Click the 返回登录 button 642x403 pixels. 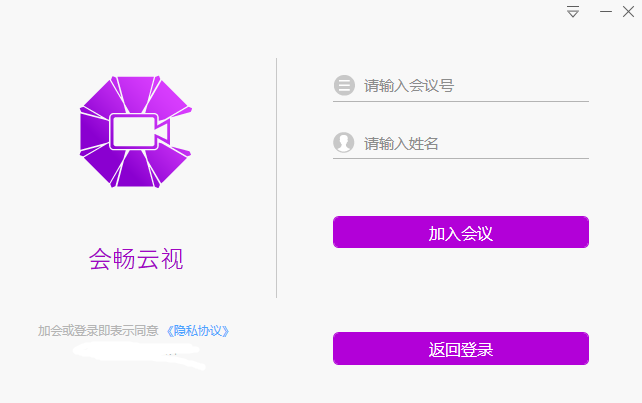[x=461, y=349]
